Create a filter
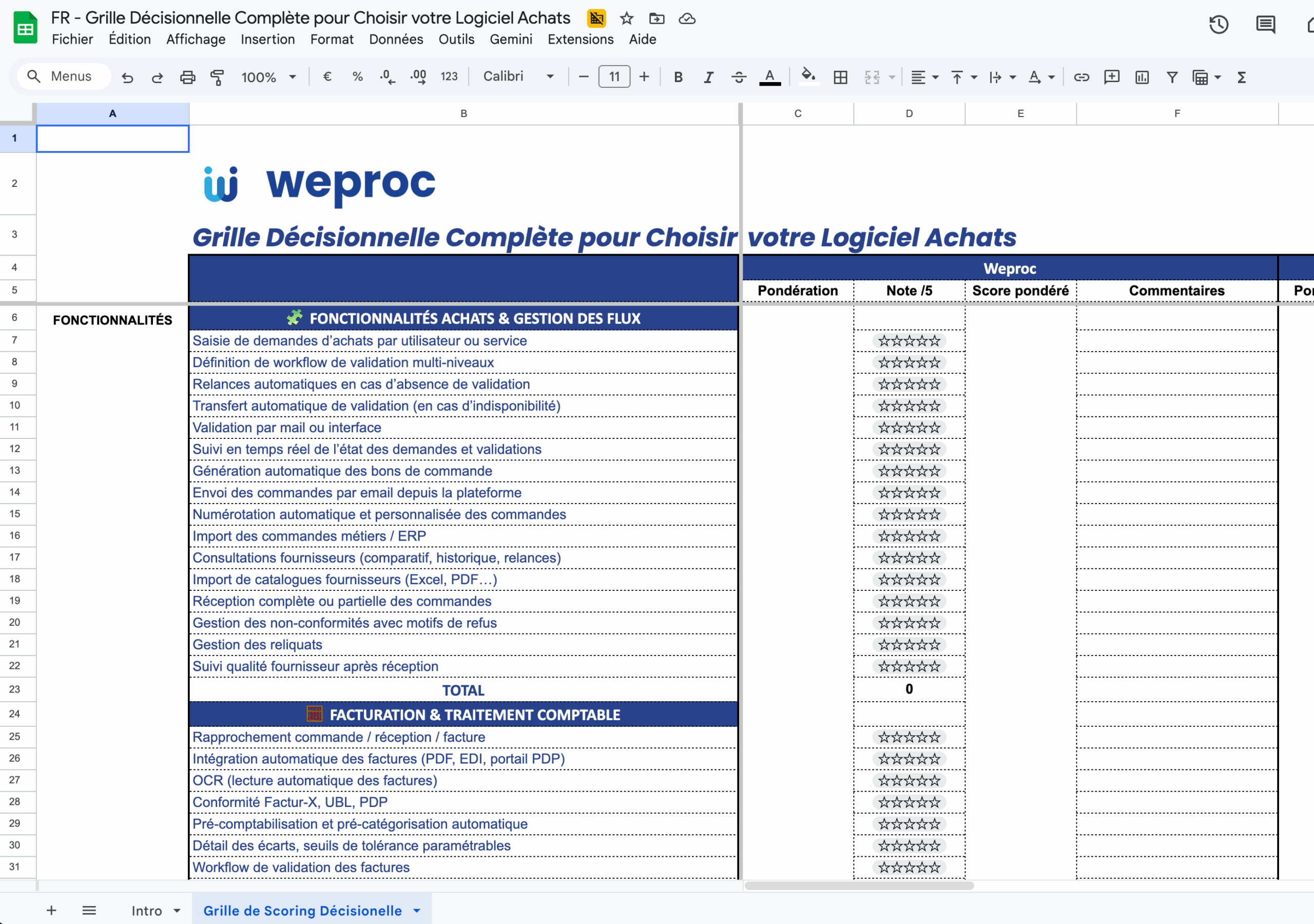The height and width of the screenshot is (924, 1314). [1172, 76]
